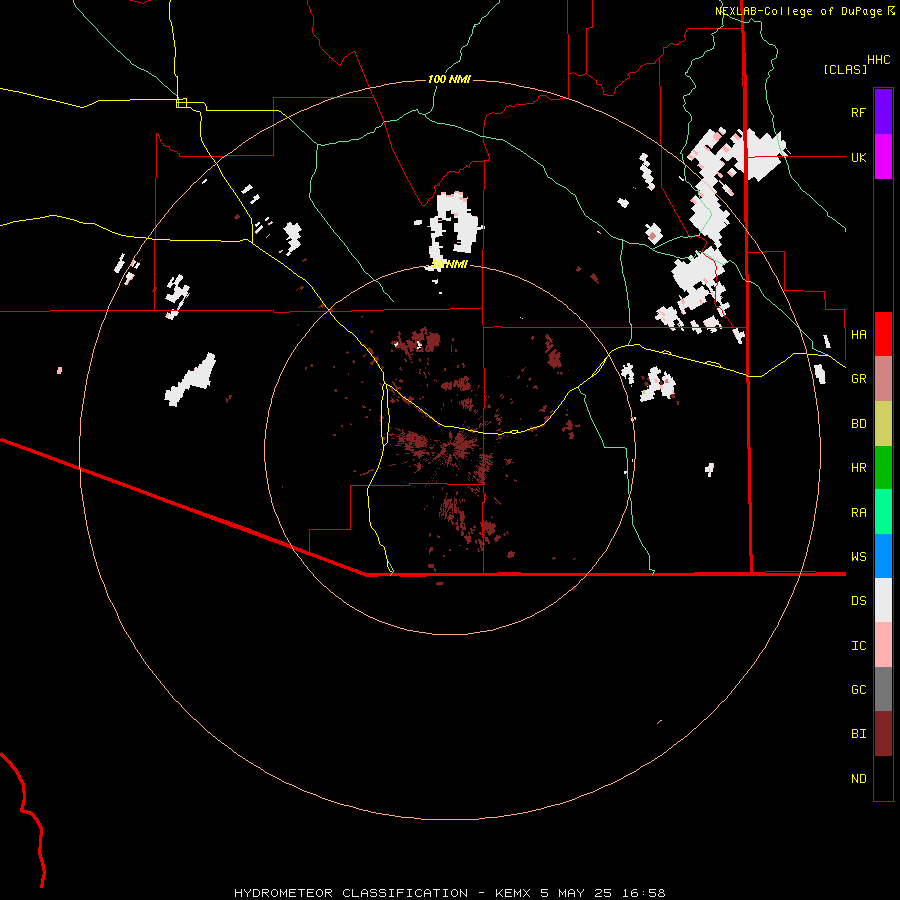Click the KEMX station identifier

click(513, 893)
